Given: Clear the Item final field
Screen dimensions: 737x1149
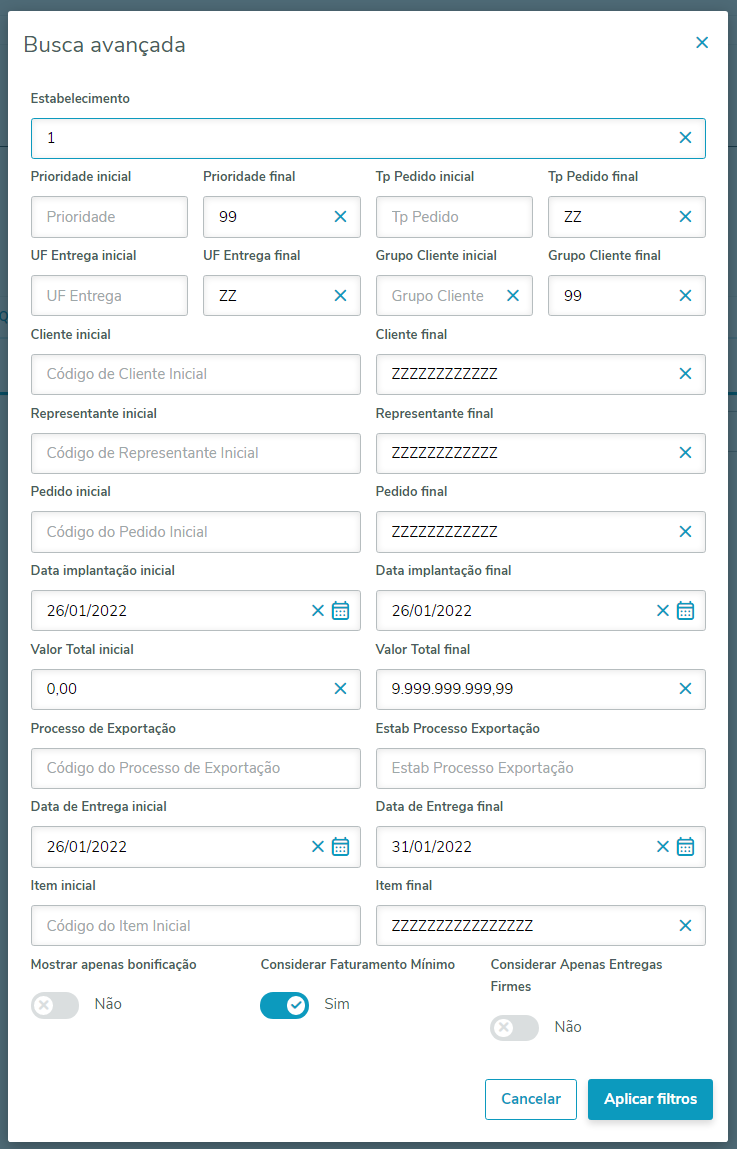Looking at the screenshot, I should click(685, 926).
